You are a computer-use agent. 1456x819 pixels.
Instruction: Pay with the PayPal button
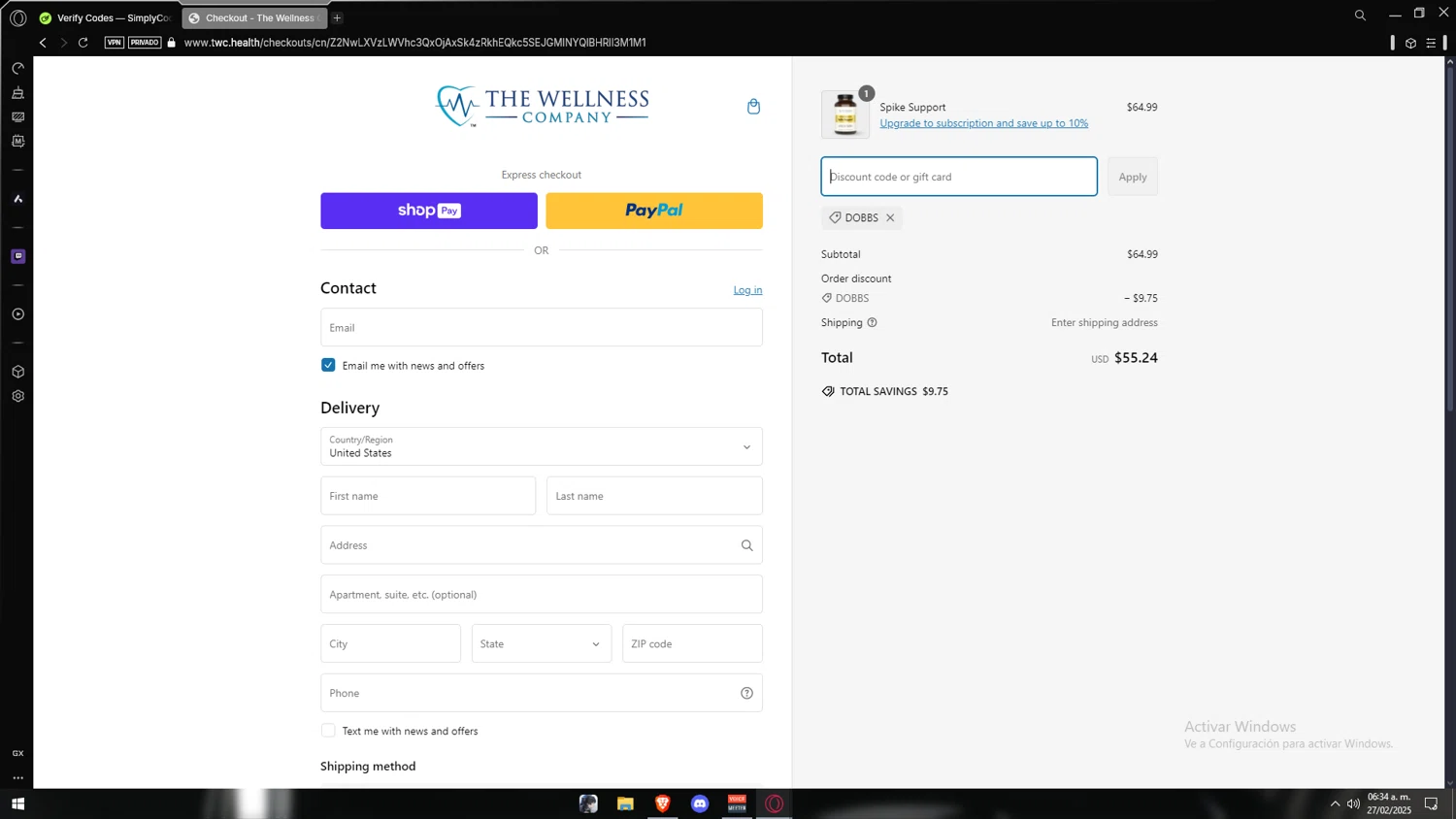click(654, 211)
